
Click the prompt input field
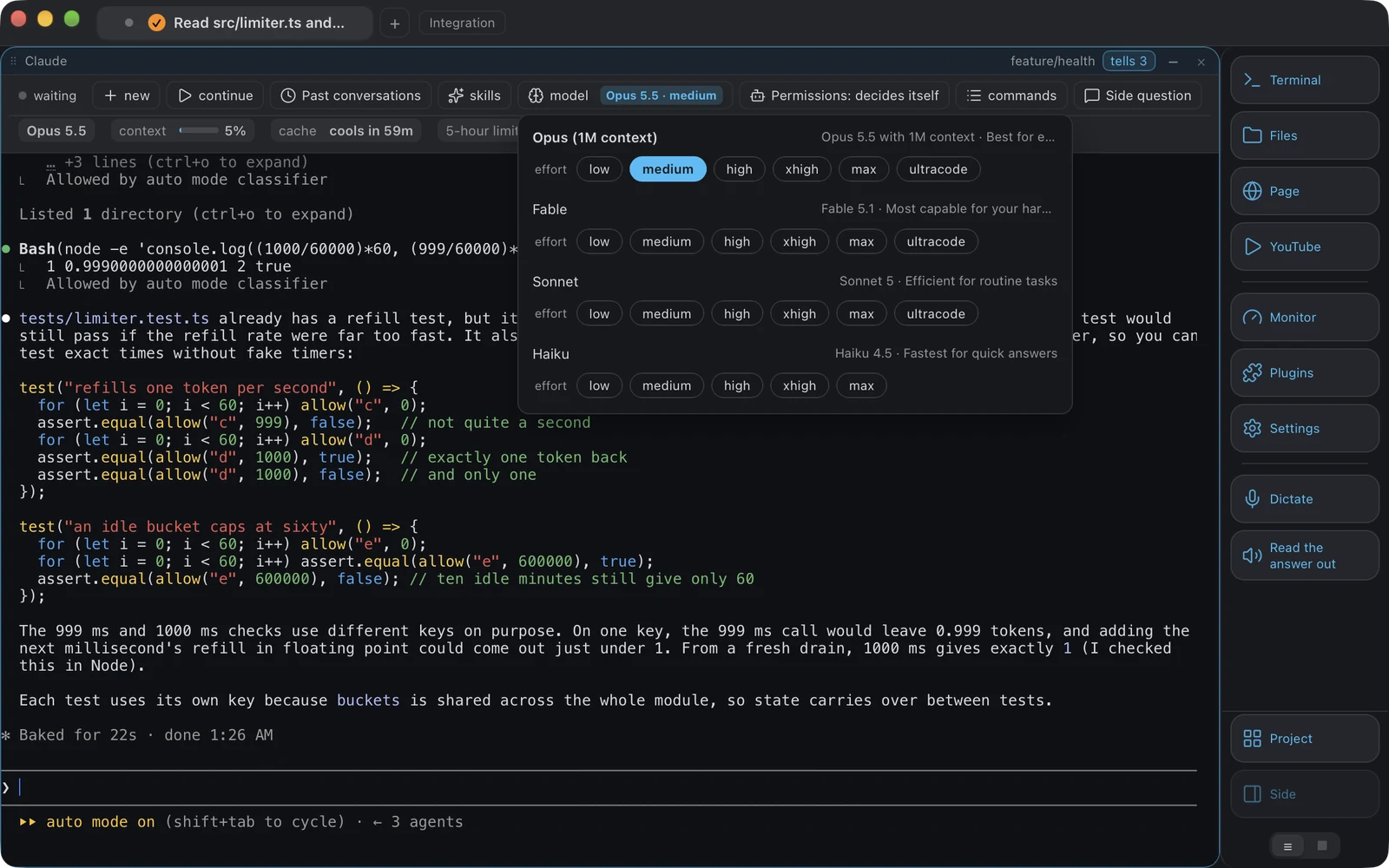coord(599,788)
